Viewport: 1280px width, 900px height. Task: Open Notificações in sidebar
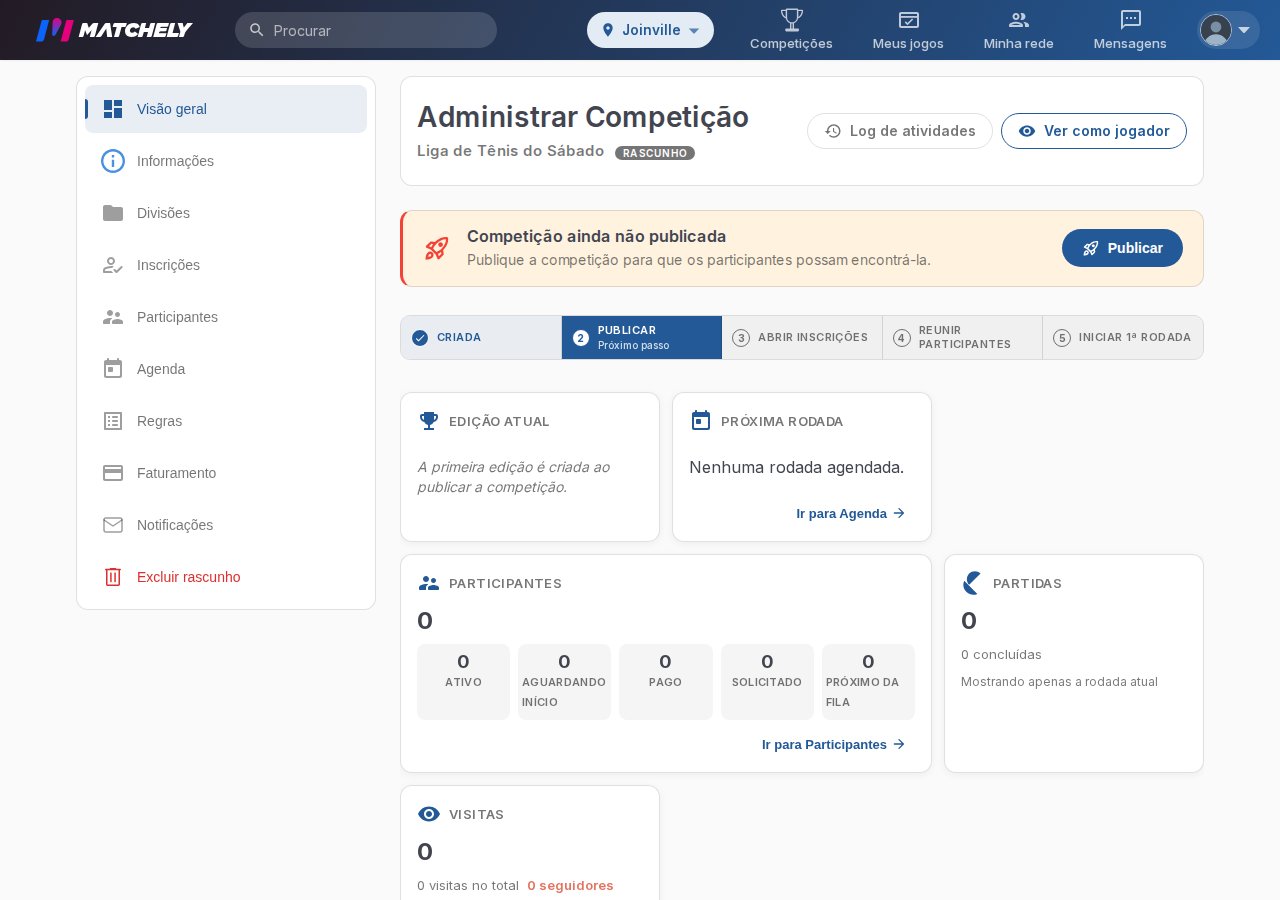[x=226, y=525]
